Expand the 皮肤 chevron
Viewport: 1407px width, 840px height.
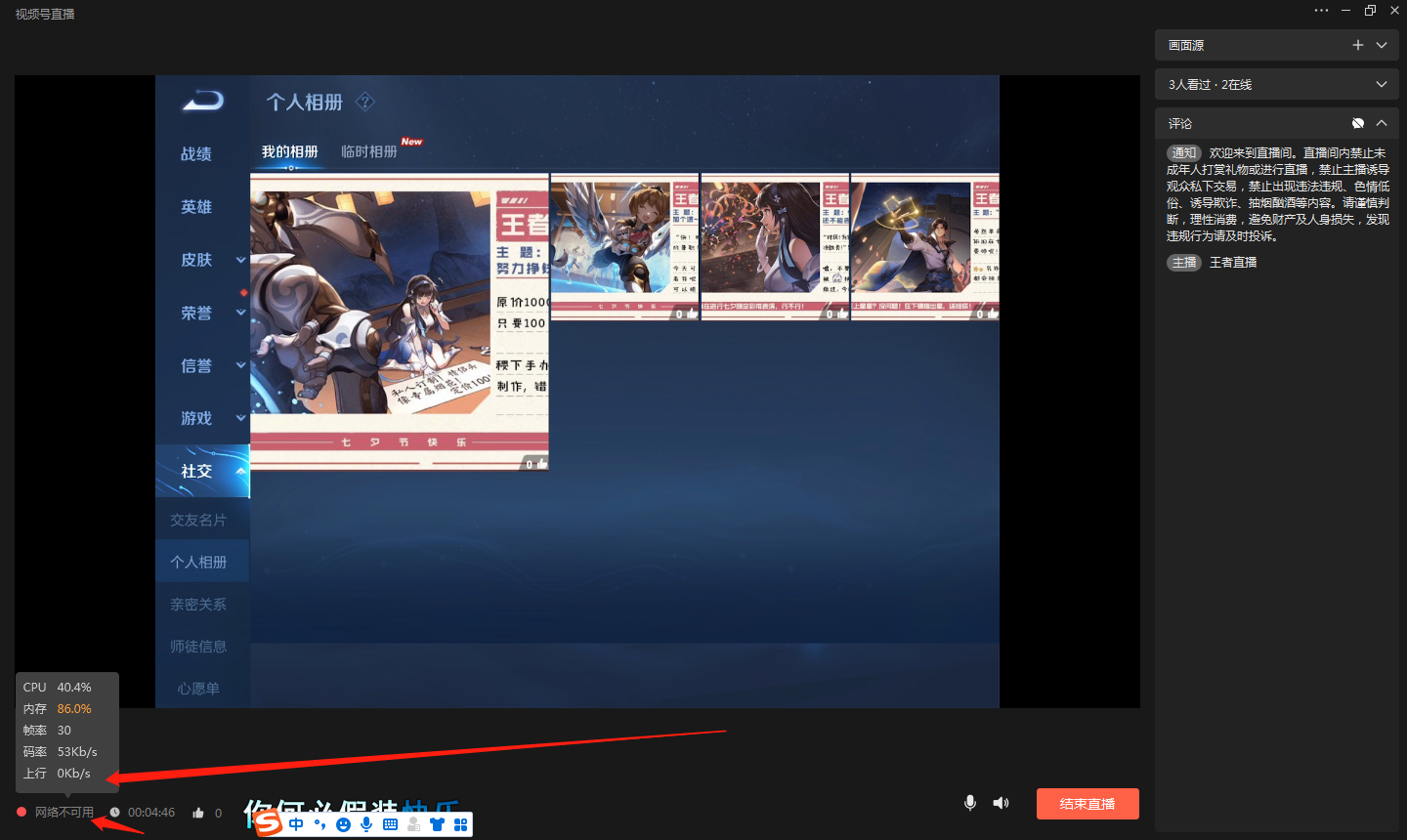click(240, 260)
